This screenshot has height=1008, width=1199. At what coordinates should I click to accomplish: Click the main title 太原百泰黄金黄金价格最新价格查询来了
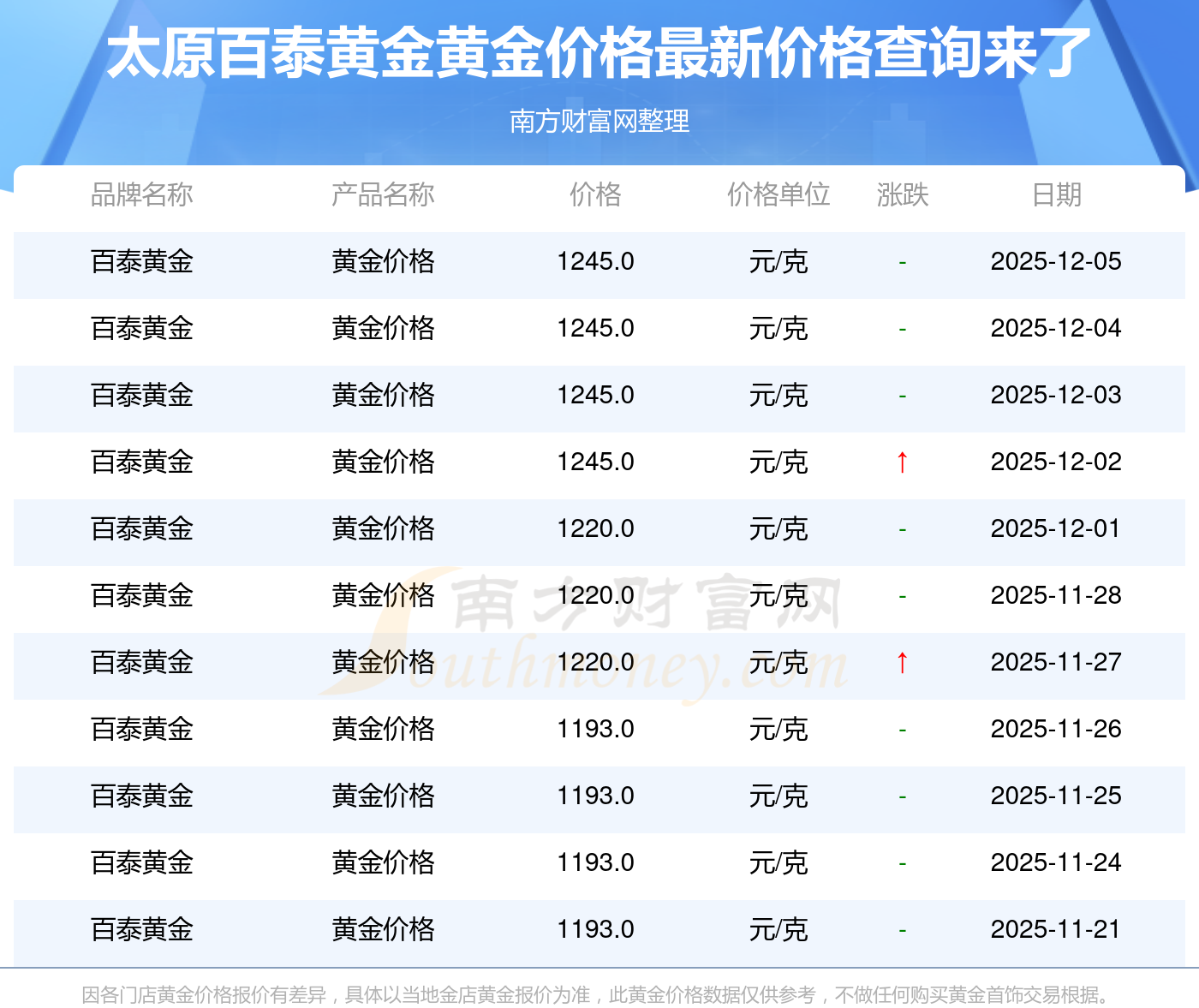tap(599, 53)
